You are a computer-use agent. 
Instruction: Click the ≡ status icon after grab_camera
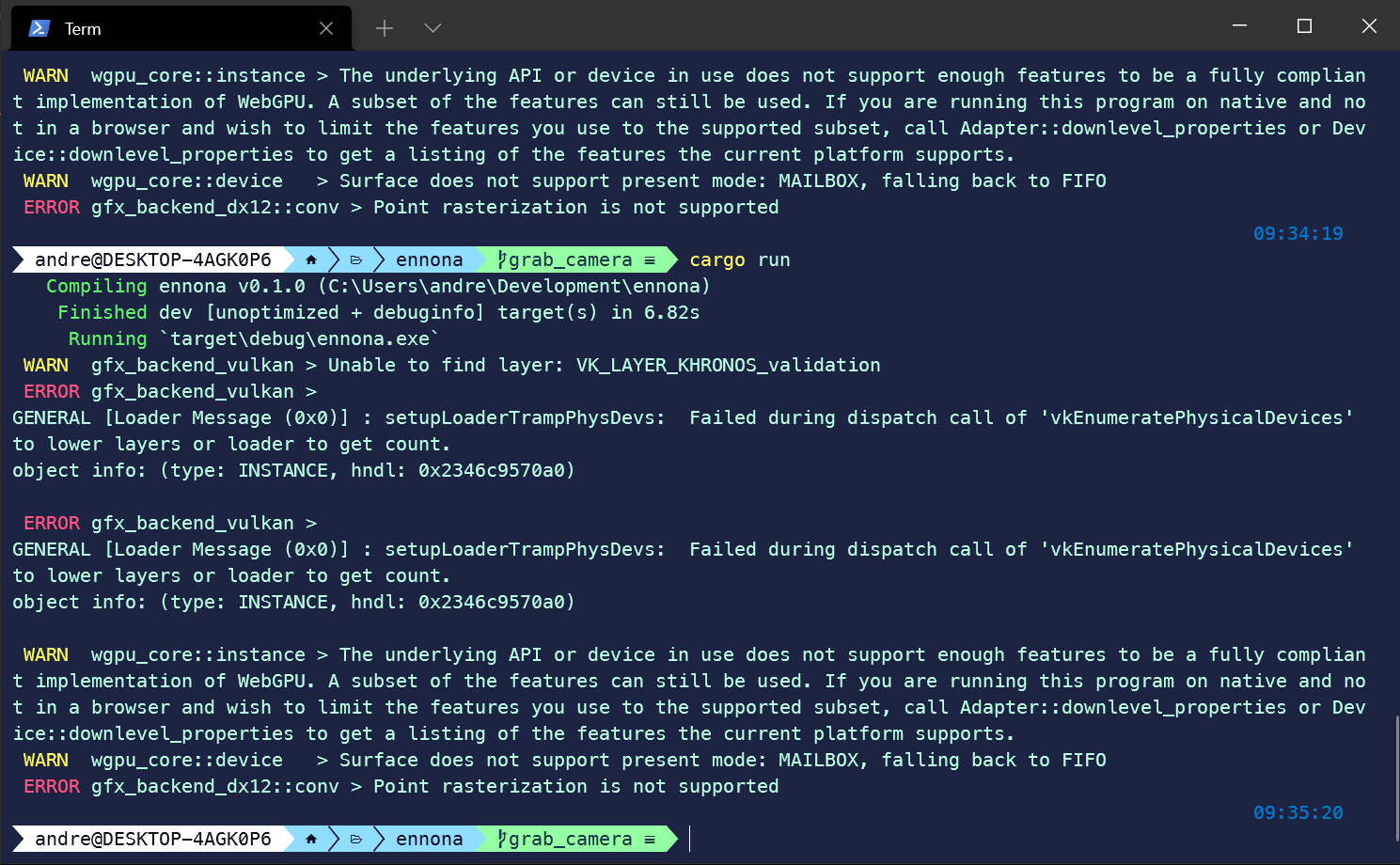pyautogui.click(x=650, y=259)
